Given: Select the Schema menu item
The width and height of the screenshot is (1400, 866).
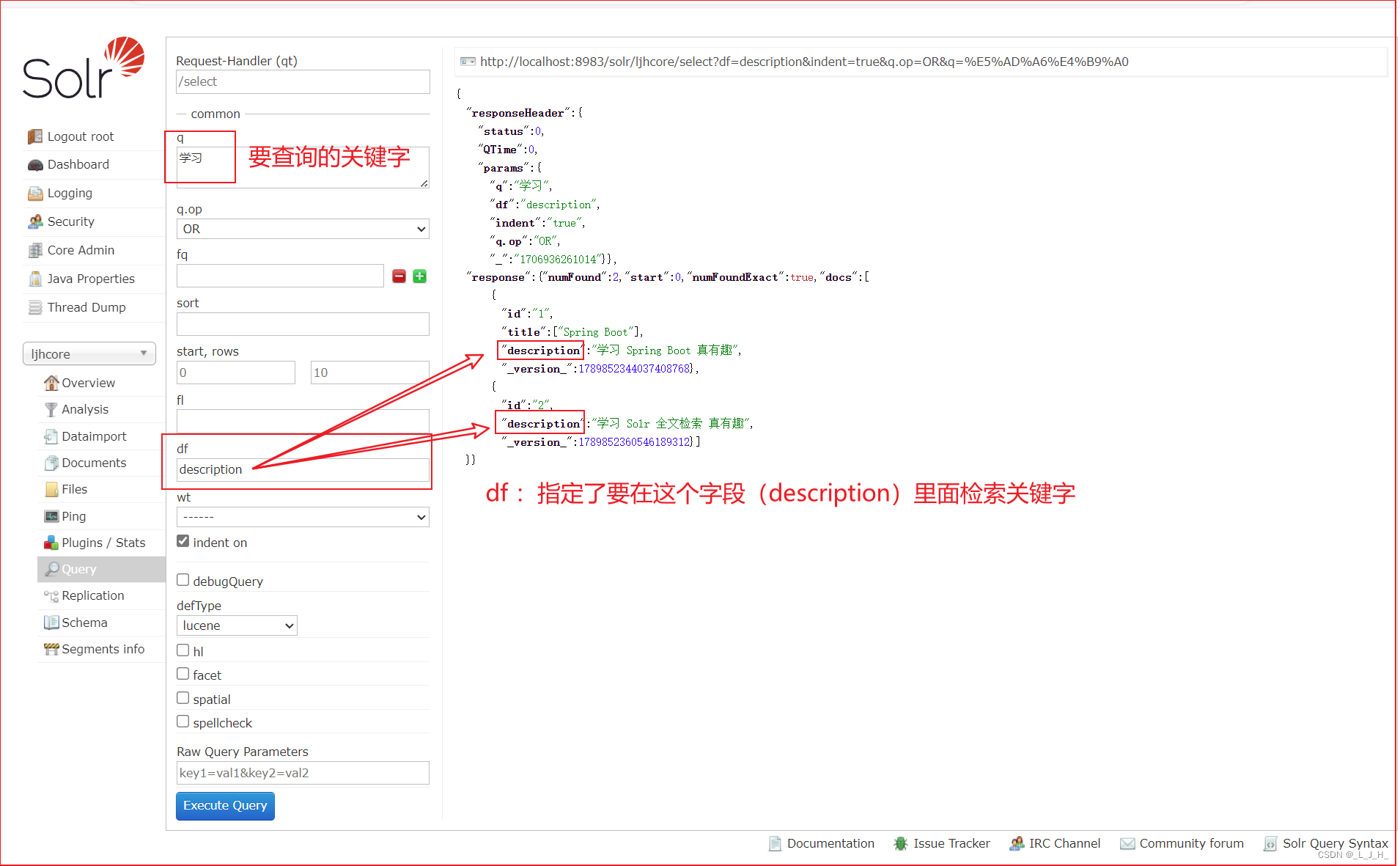Looking at the screenshot, I should tap(101, 623).
